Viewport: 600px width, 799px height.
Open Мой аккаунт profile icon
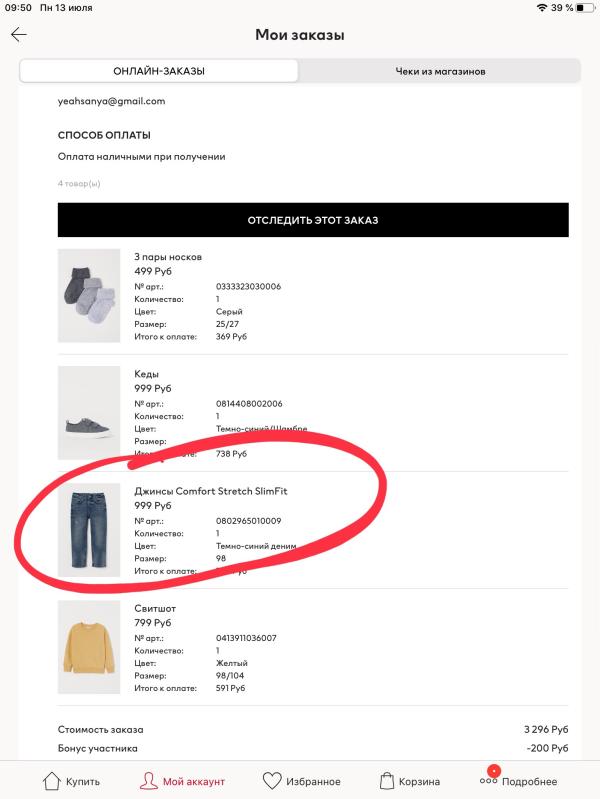tap(150, 781)
